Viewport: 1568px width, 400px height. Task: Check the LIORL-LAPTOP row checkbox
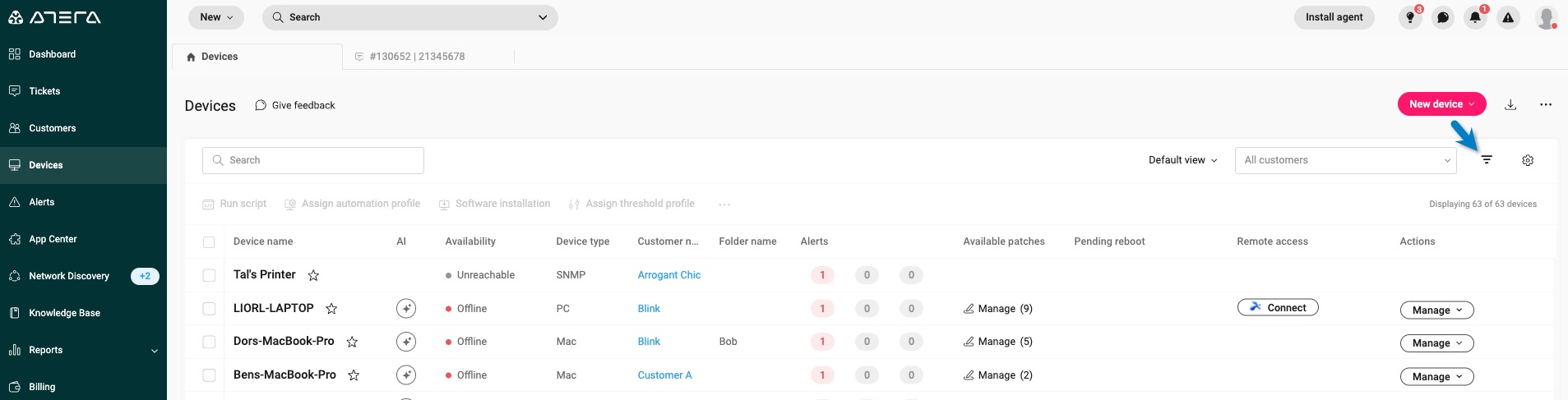(x=209, y=309)
